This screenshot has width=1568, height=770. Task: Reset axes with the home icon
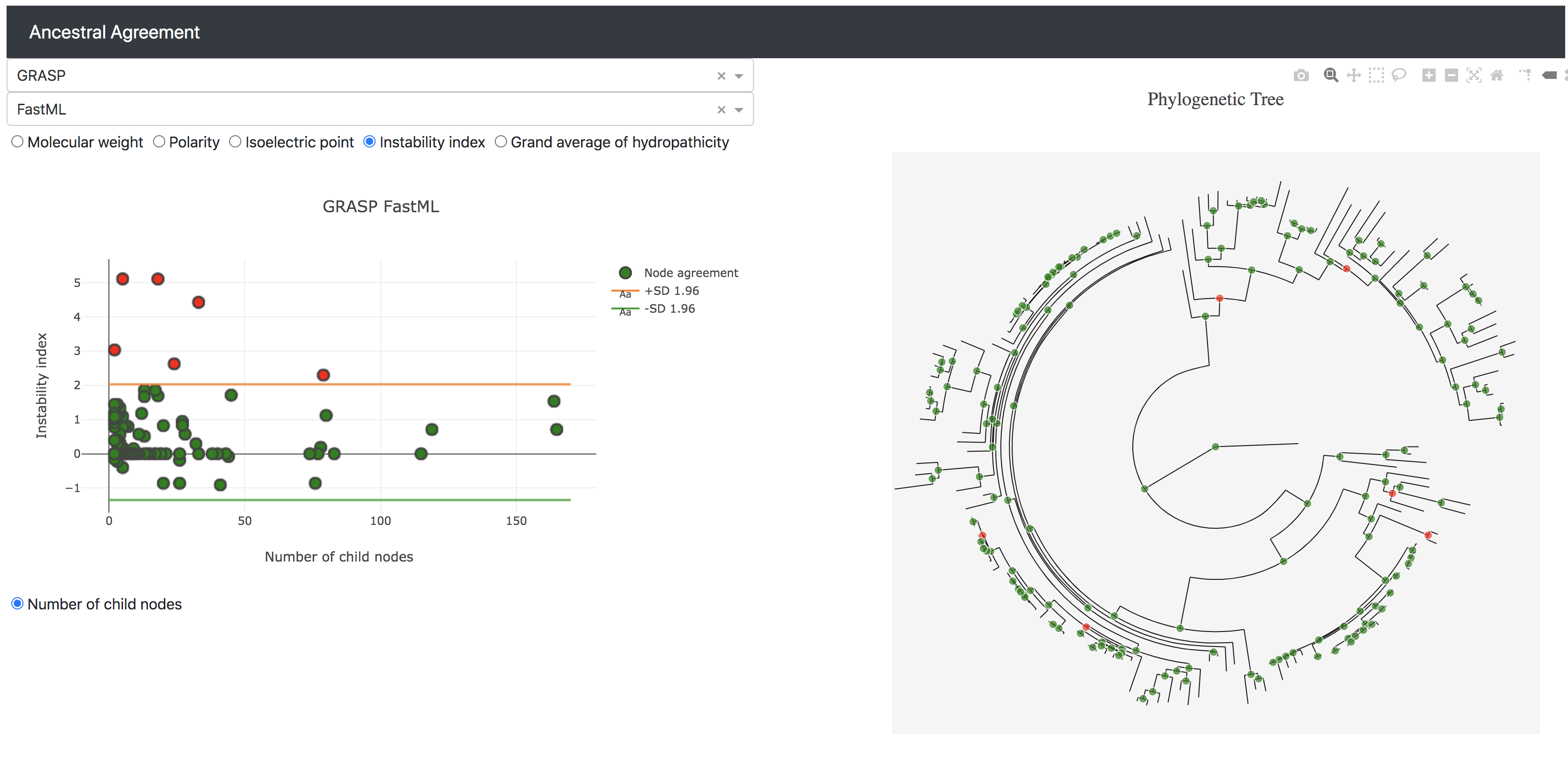pyautogui.click(x=1496, y=76)
